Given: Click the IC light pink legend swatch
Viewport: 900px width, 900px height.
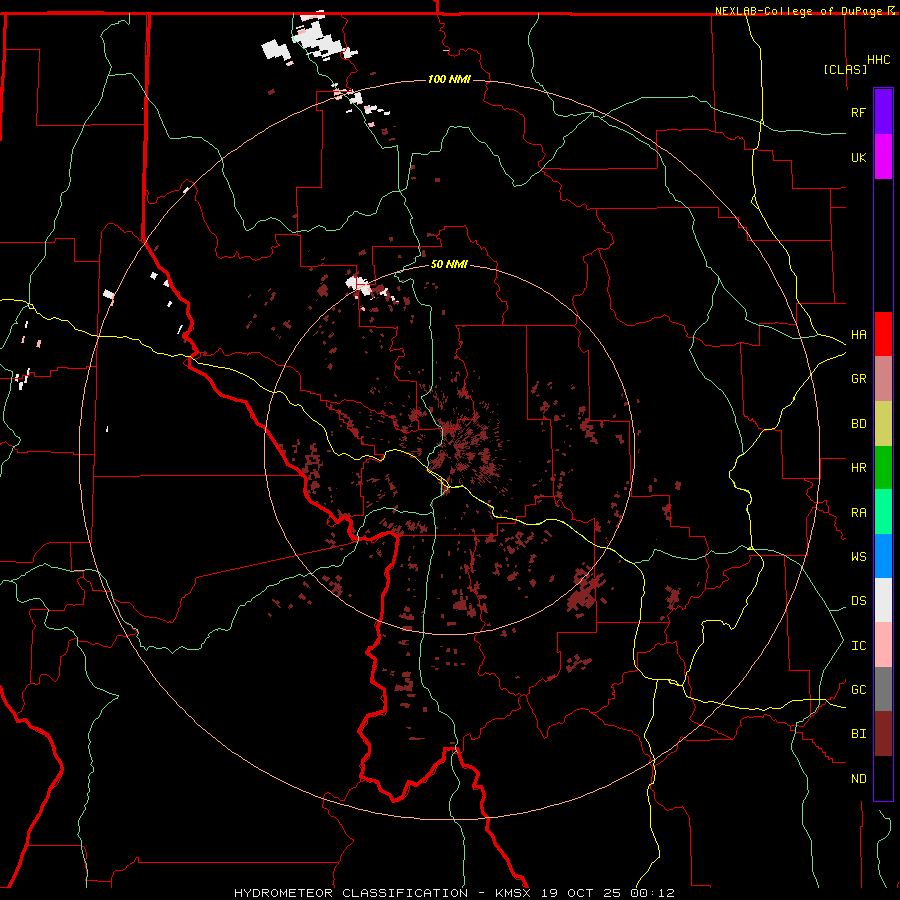Looking at the screenshot, I should [883, 645].
